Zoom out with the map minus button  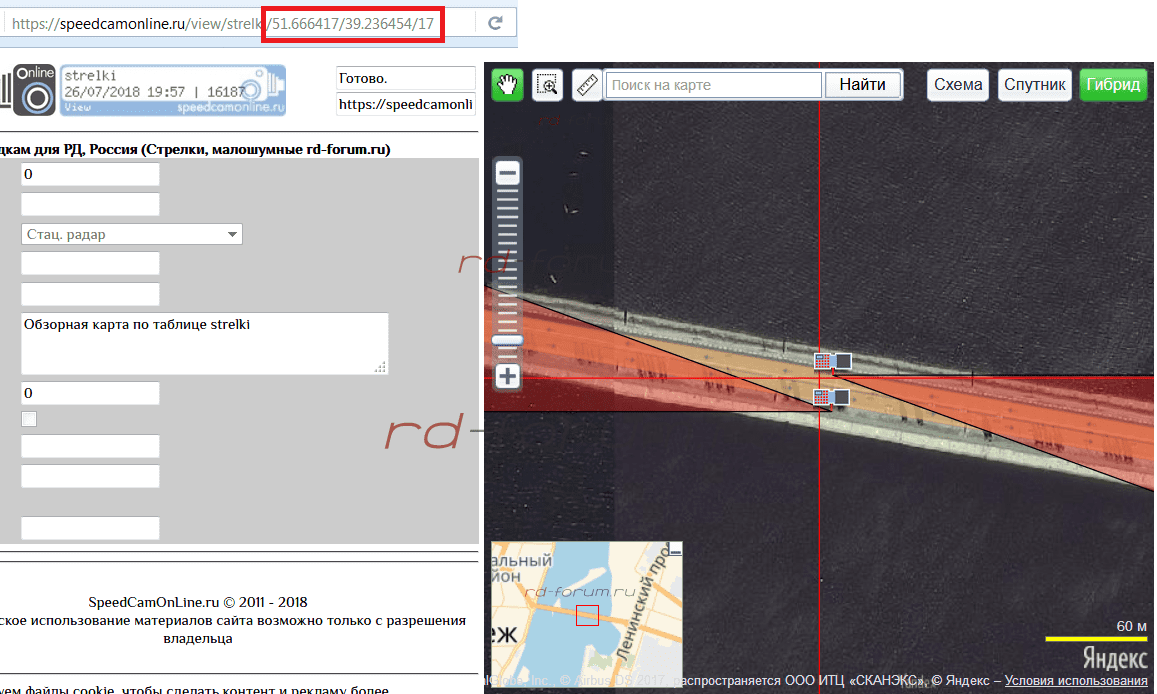click(x=508, y=174)
